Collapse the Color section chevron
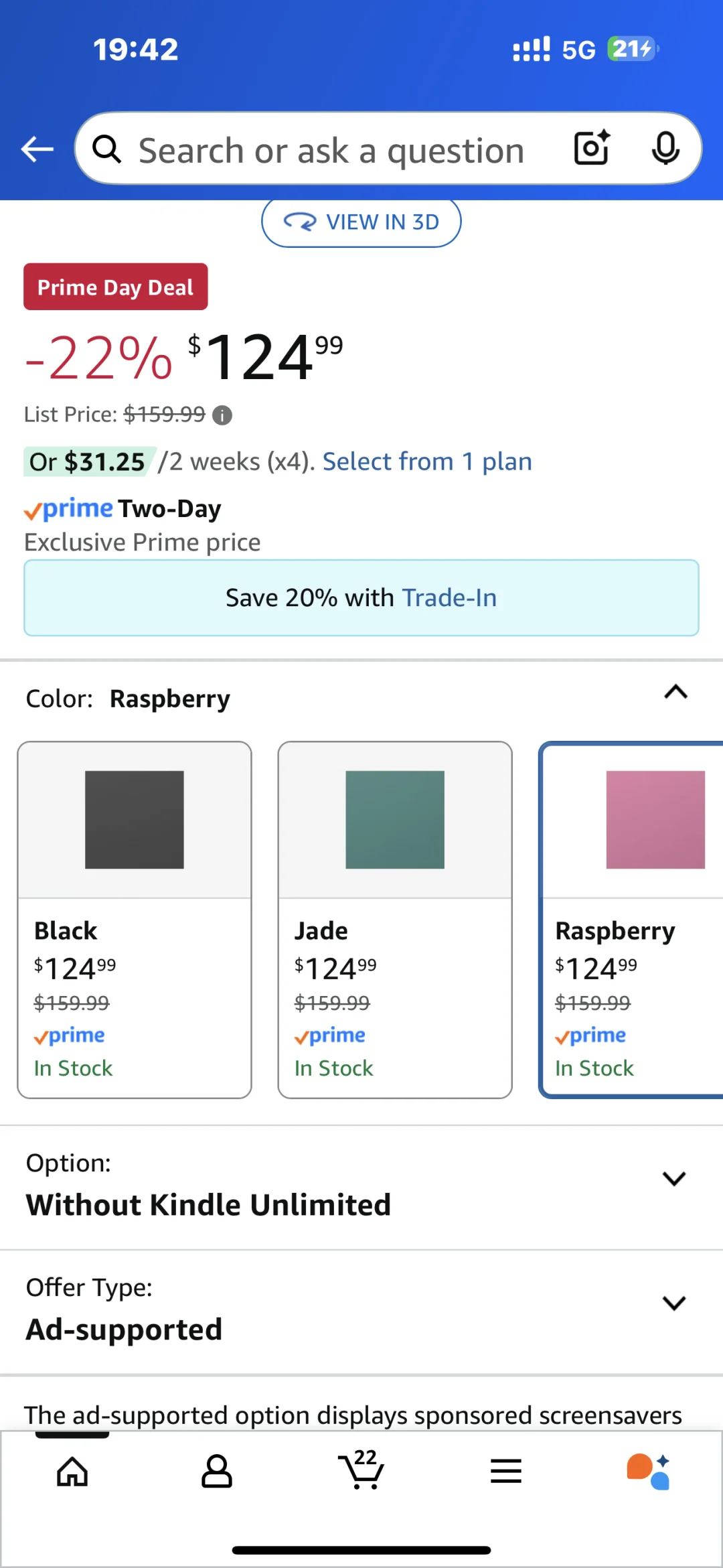The height and width of the screenshot is (1568, 723). [x=676, y=692]
